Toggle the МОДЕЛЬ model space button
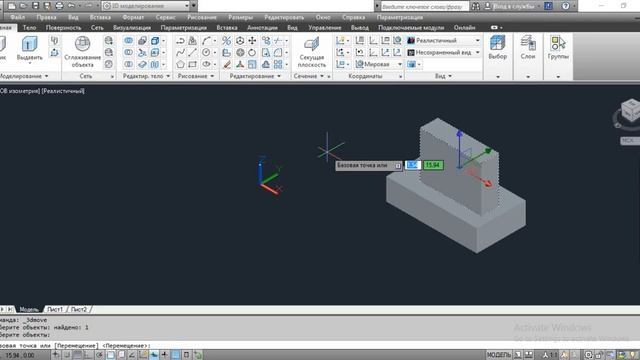Screen dimensions: 640x360 pos(498,355)
